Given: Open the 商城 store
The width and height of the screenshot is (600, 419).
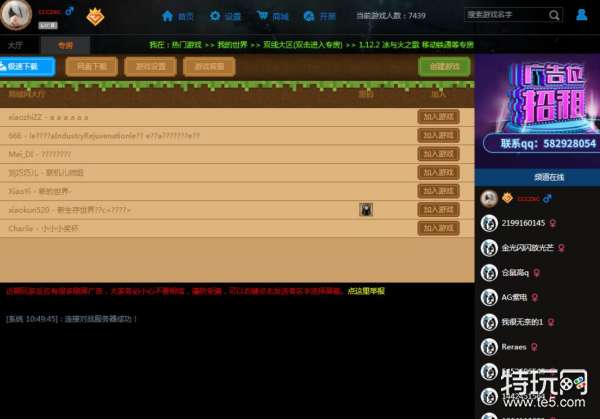Looking at the screenshot, I should [x=272, y=16].
